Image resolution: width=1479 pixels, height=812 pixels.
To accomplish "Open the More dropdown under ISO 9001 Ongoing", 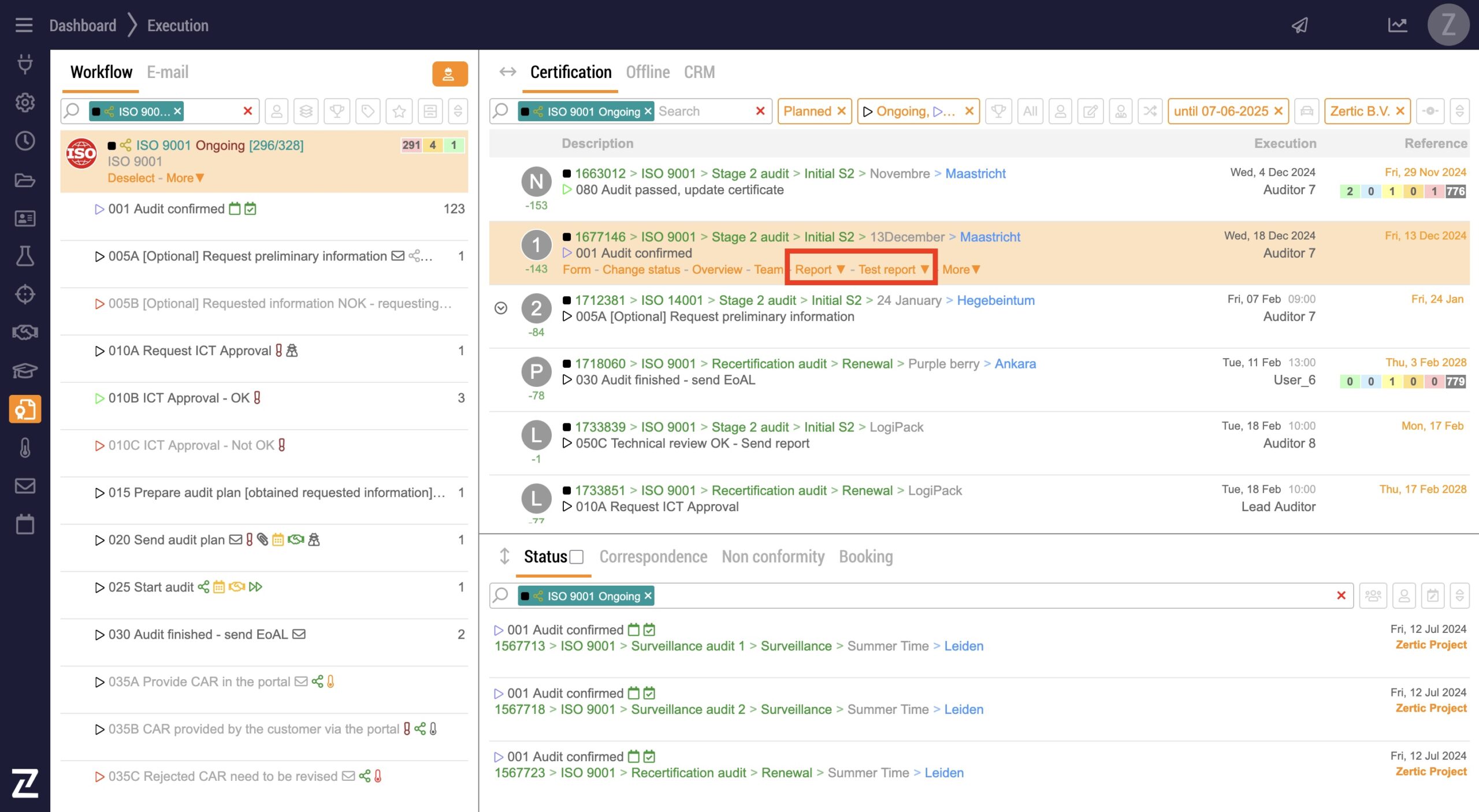I will (185, 178).
